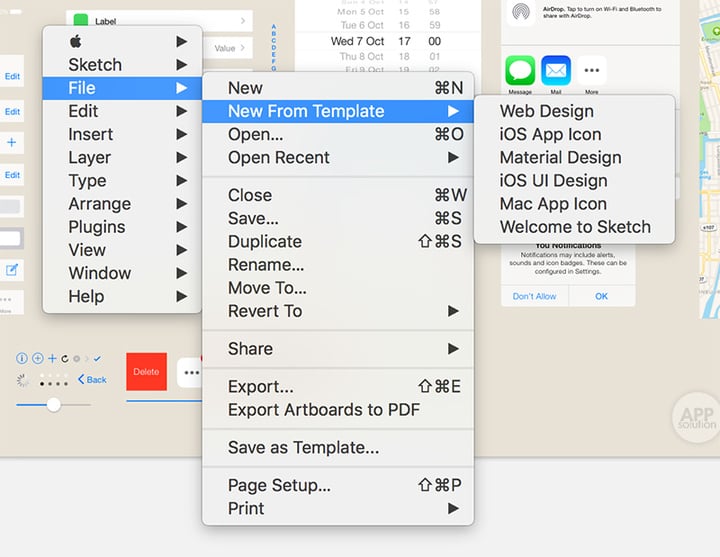Select Welcome to Sketch template
The width and height of the screenshot is (720, 557).
(x=574, y=227)
